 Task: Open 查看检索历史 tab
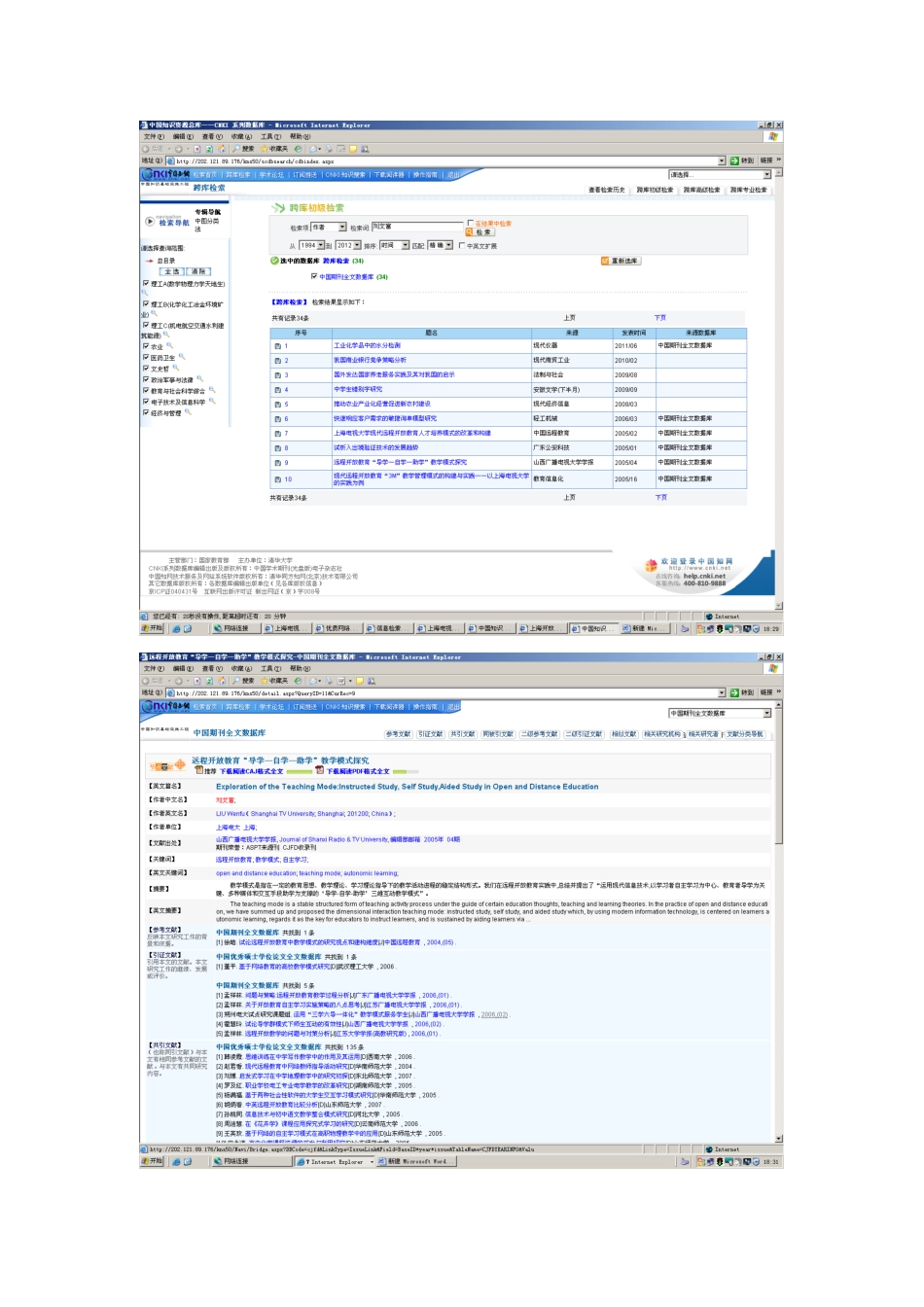(x=607, y=191)
